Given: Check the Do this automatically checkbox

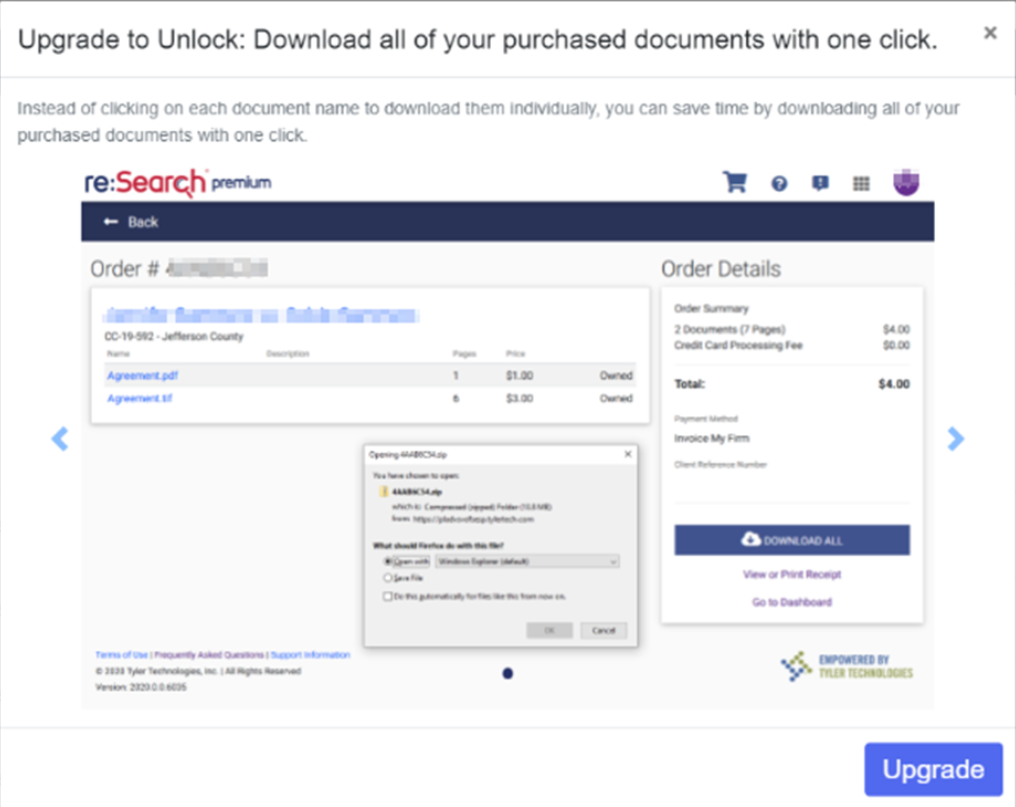Looking at the screenshot, I should [x=385, y=595].
